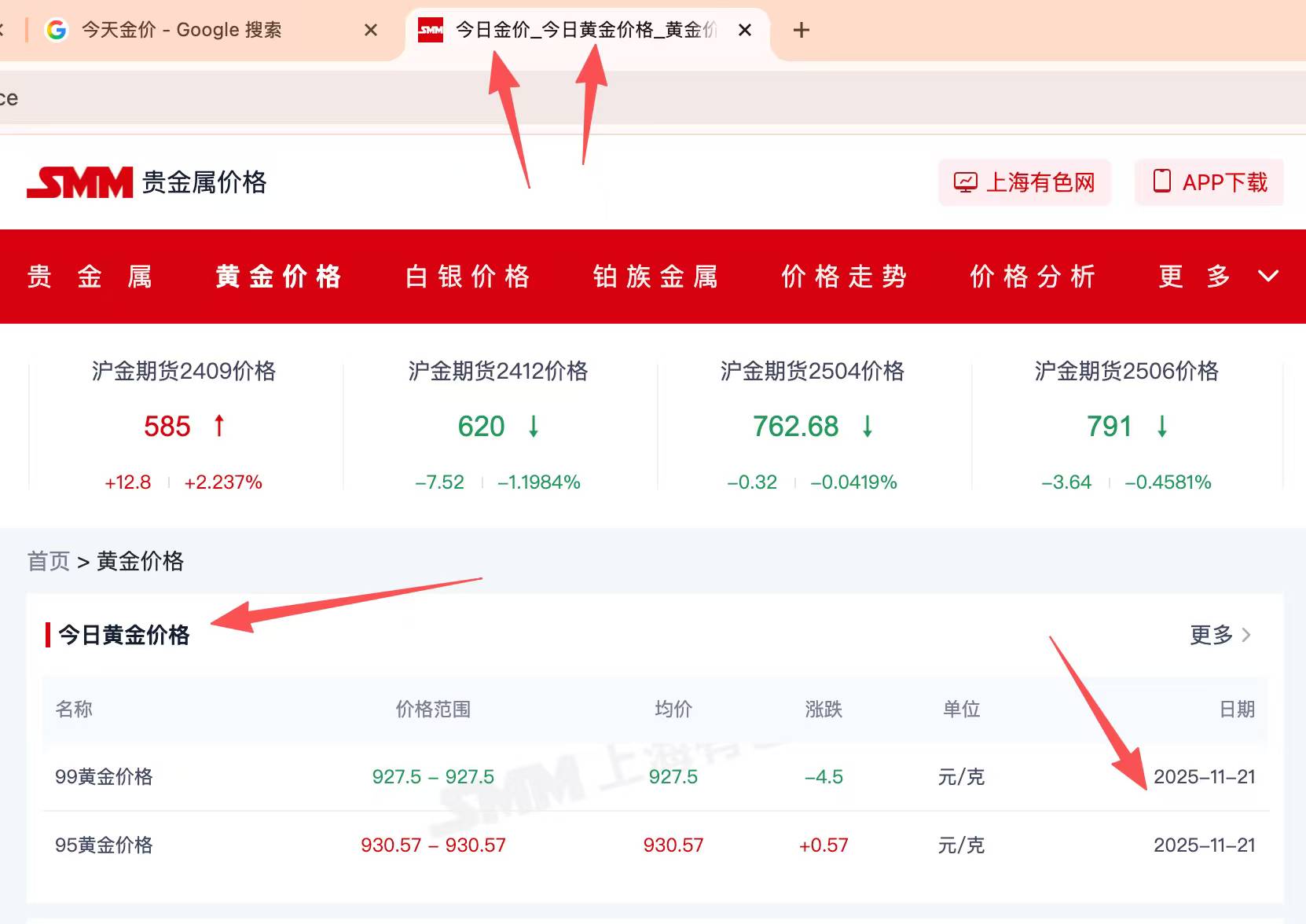Select the 价格分析 nav item
The image size is (1306, 924).
(x=1033, y=277)
